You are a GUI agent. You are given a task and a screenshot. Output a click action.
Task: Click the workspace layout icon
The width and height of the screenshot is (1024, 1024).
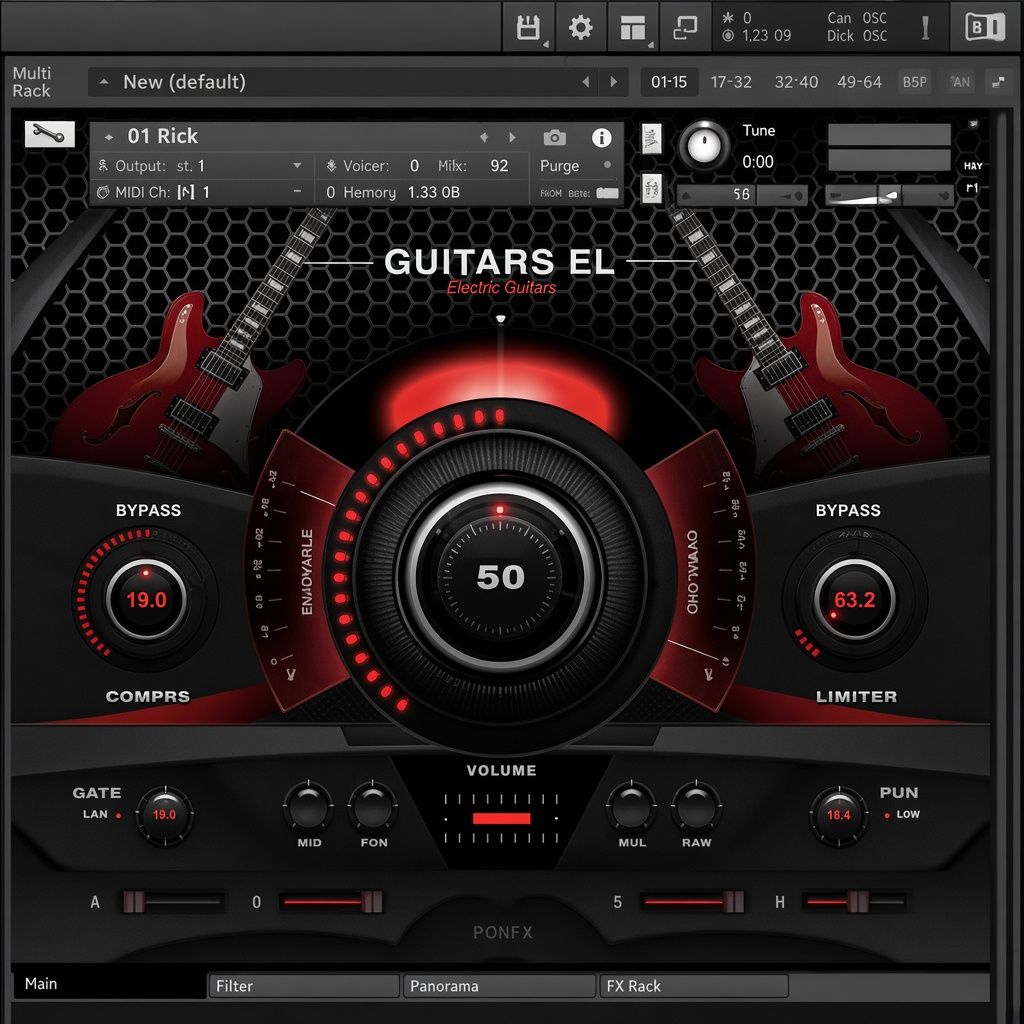pyautogui.click(x=632, y=27)
